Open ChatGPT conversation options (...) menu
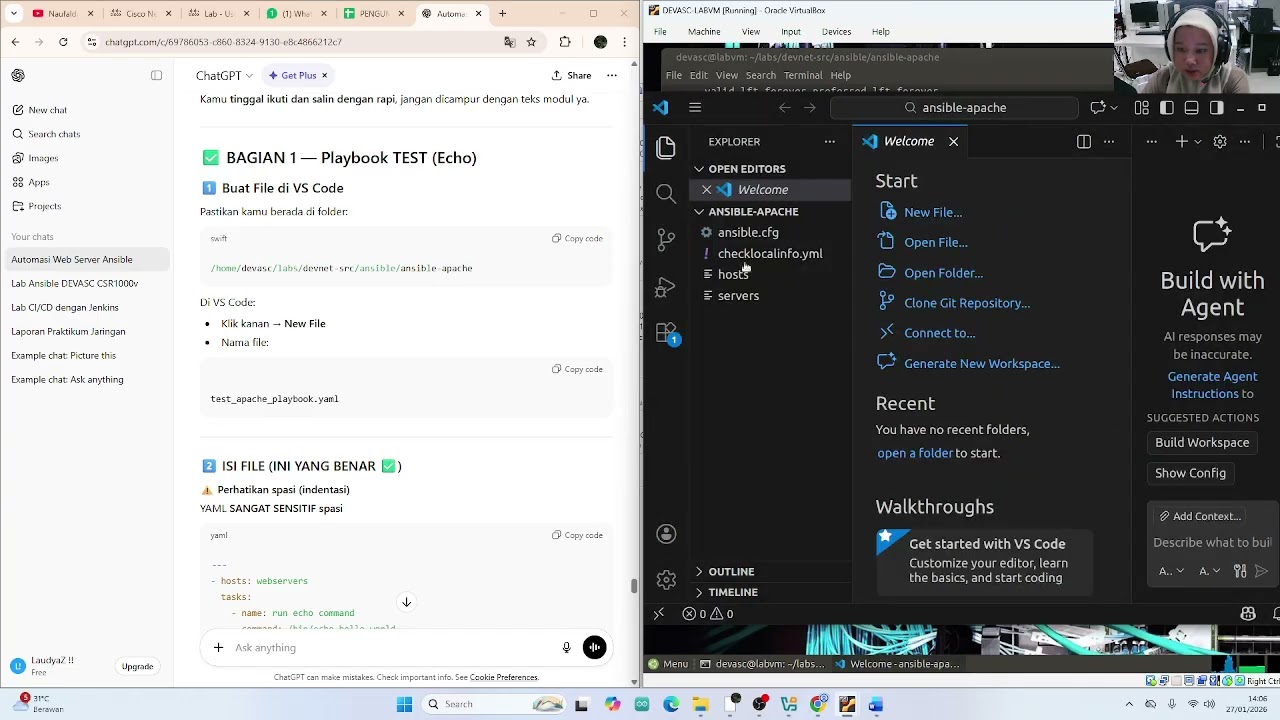1280x720 pixels. tap(611, 76)
